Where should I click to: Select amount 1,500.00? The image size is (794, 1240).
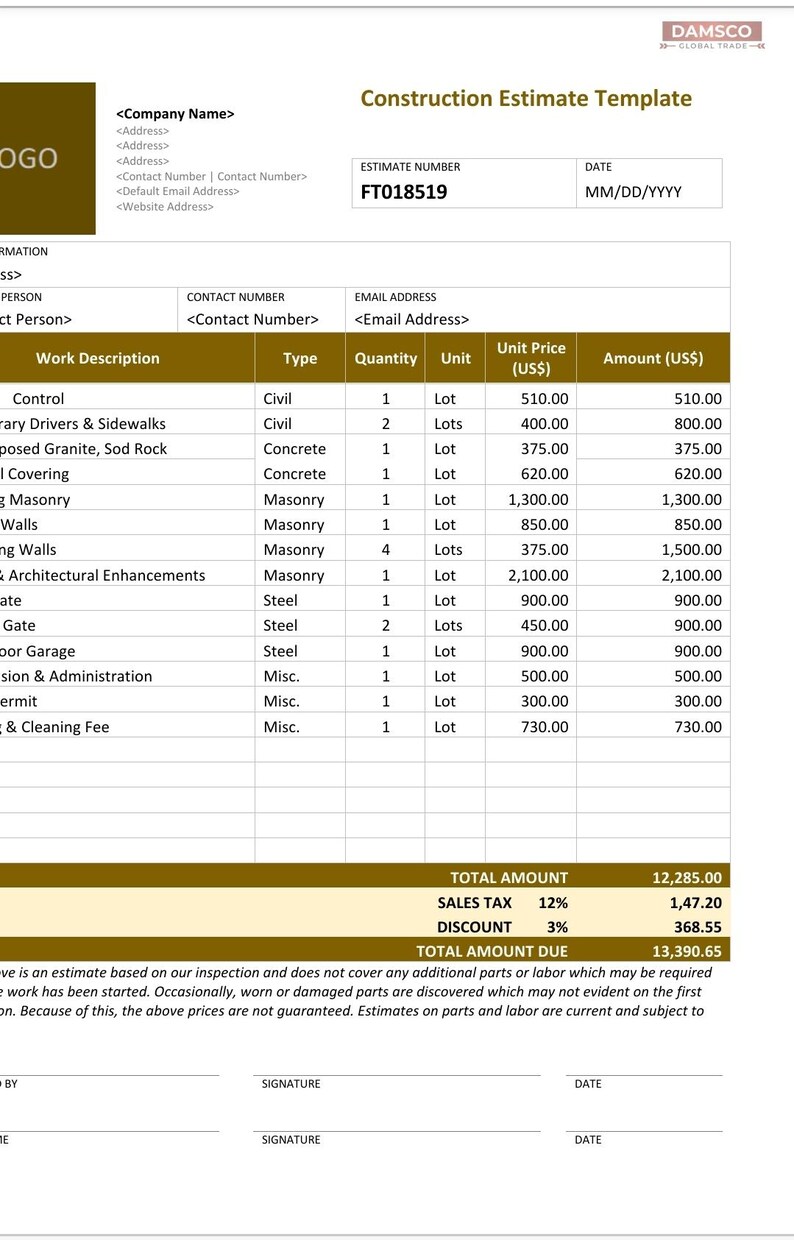pos(691,550)
